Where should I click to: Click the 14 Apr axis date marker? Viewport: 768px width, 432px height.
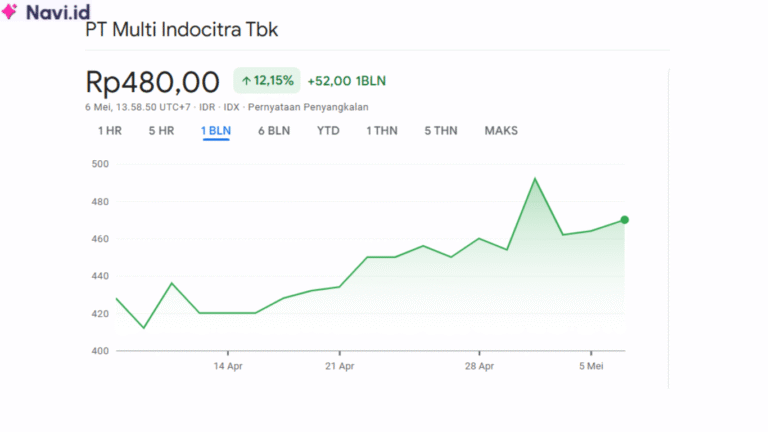click(228, 366)
